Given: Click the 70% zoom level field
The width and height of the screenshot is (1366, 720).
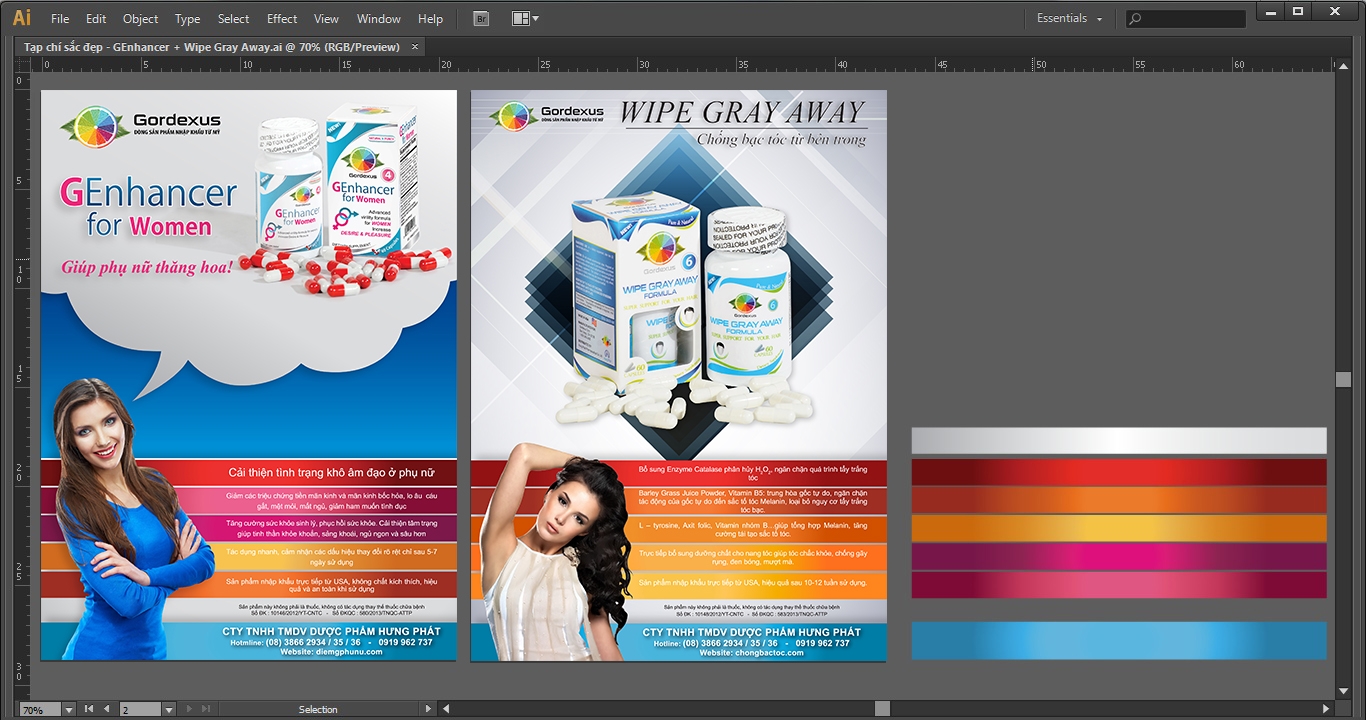Looking at the screenshot, I should click(40, 710).
